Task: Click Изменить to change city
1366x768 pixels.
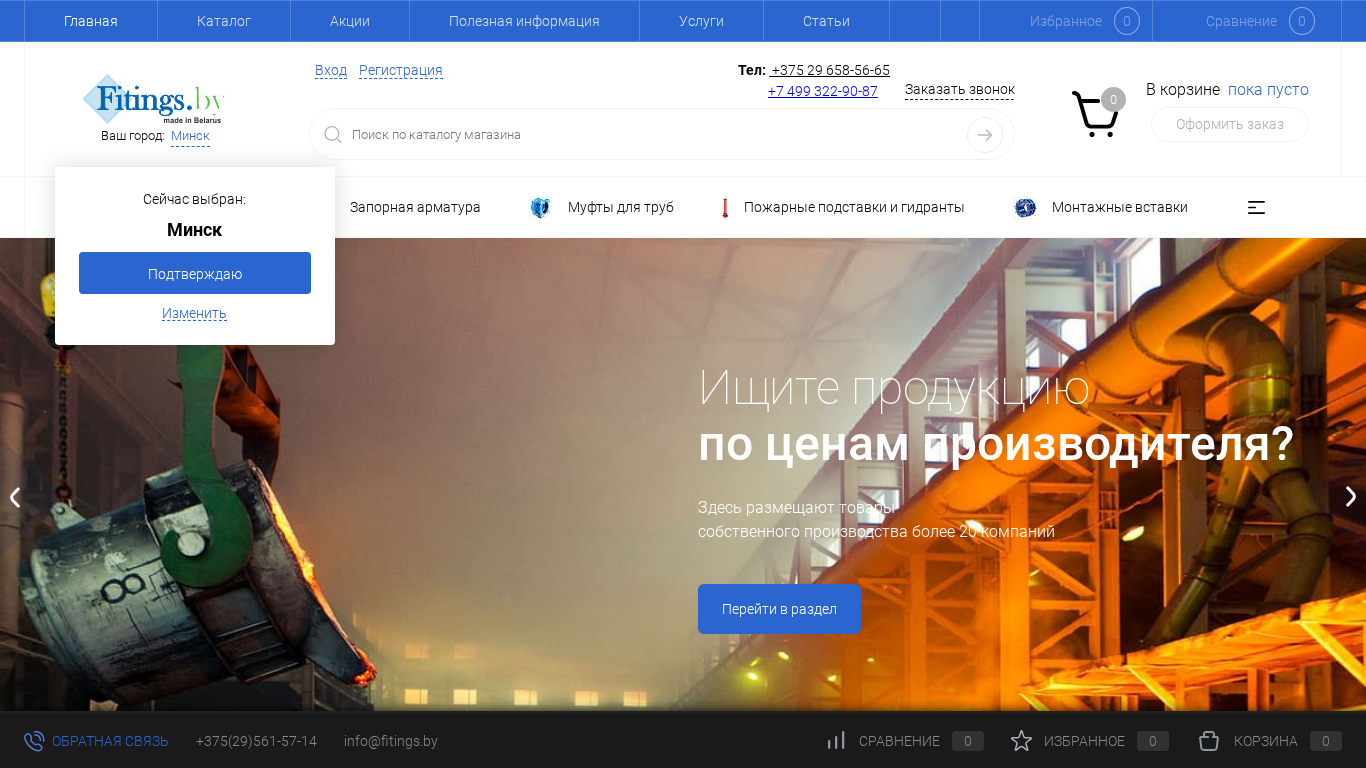Action: pyautogui.click(x=194, y=314)
